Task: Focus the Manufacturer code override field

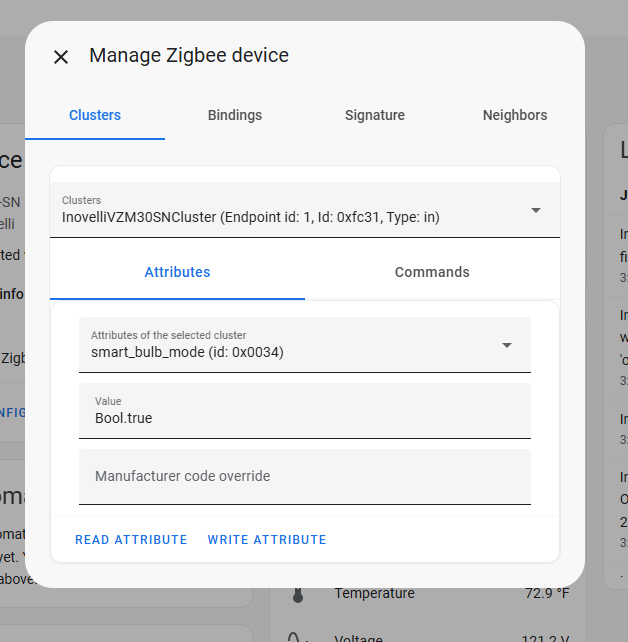Action: pos(305,477)
